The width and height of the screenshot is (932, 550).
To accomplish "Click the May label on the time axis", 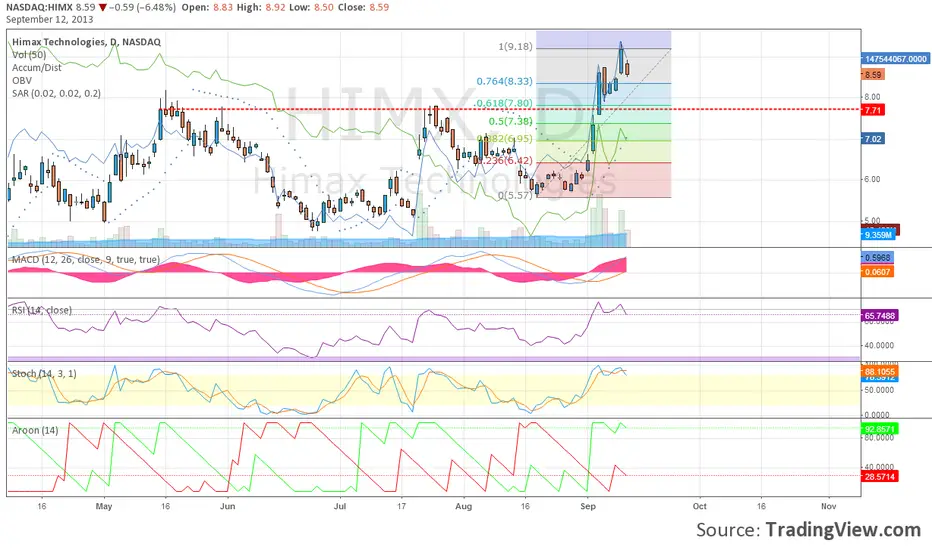I will point(104,506).
